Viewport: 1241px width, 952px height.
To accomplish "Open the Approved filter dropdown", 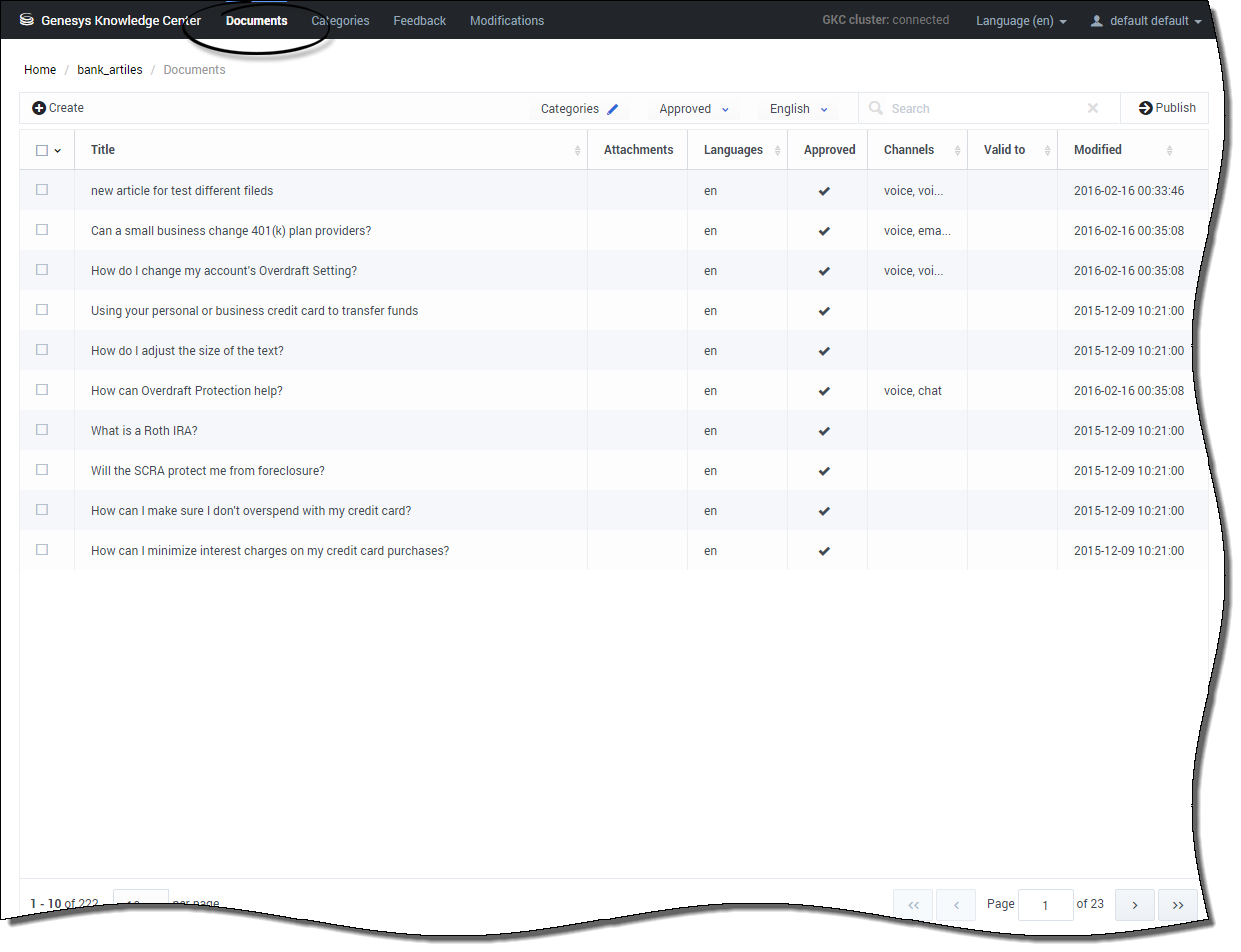I will (694, 109).
